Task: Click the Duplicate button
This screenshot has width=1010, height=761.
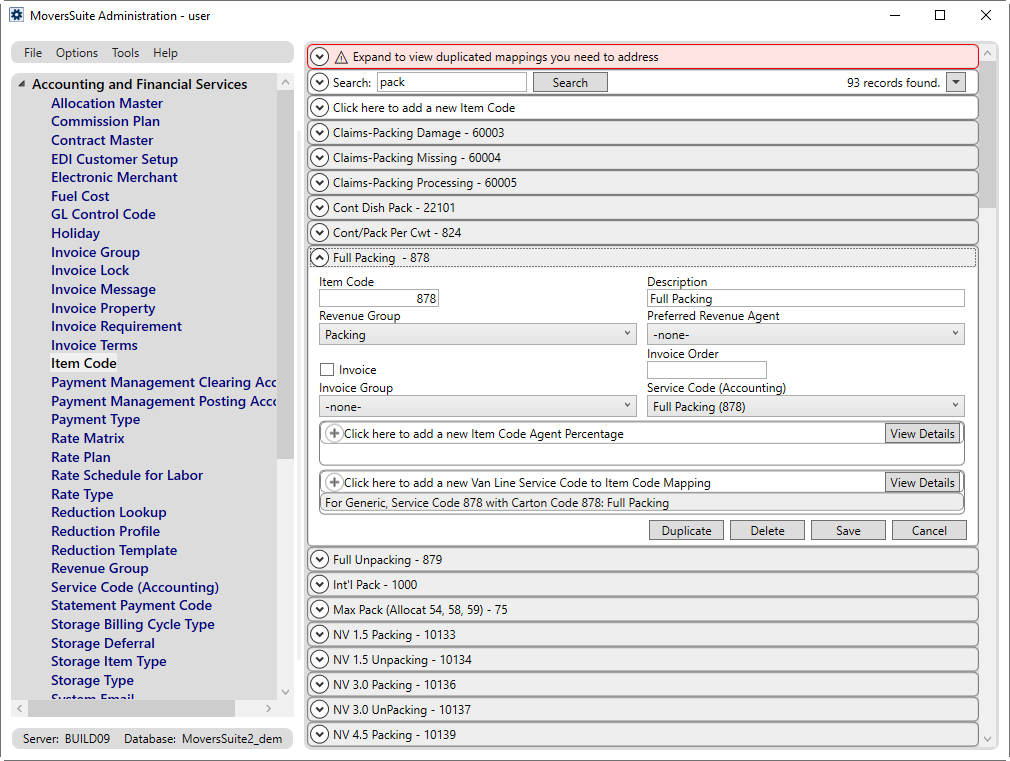Action: [686, 531]
